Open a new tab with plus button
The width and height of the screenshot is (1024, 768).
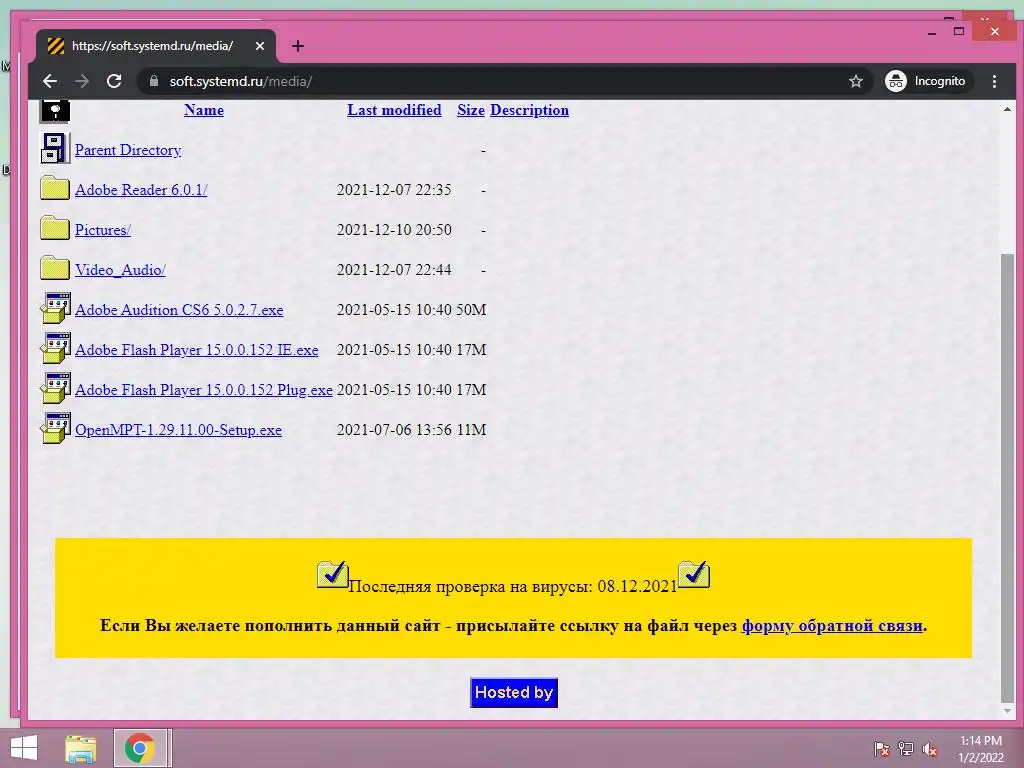[x=298, y=46]
